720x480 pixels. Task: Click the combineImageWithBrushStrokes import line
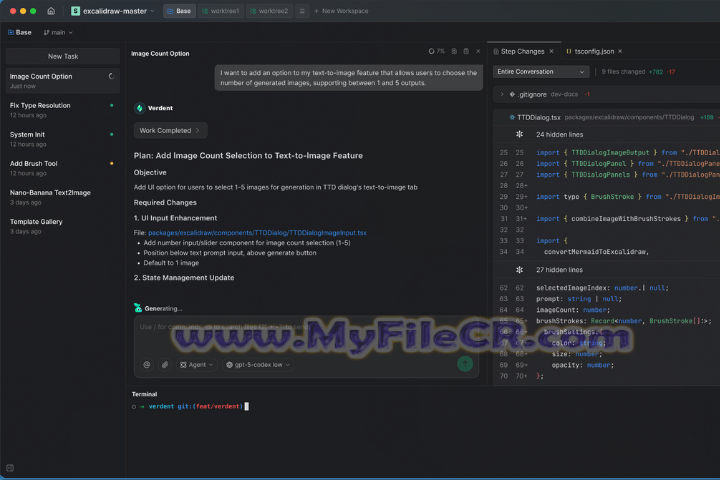click(x=628, y=219)
